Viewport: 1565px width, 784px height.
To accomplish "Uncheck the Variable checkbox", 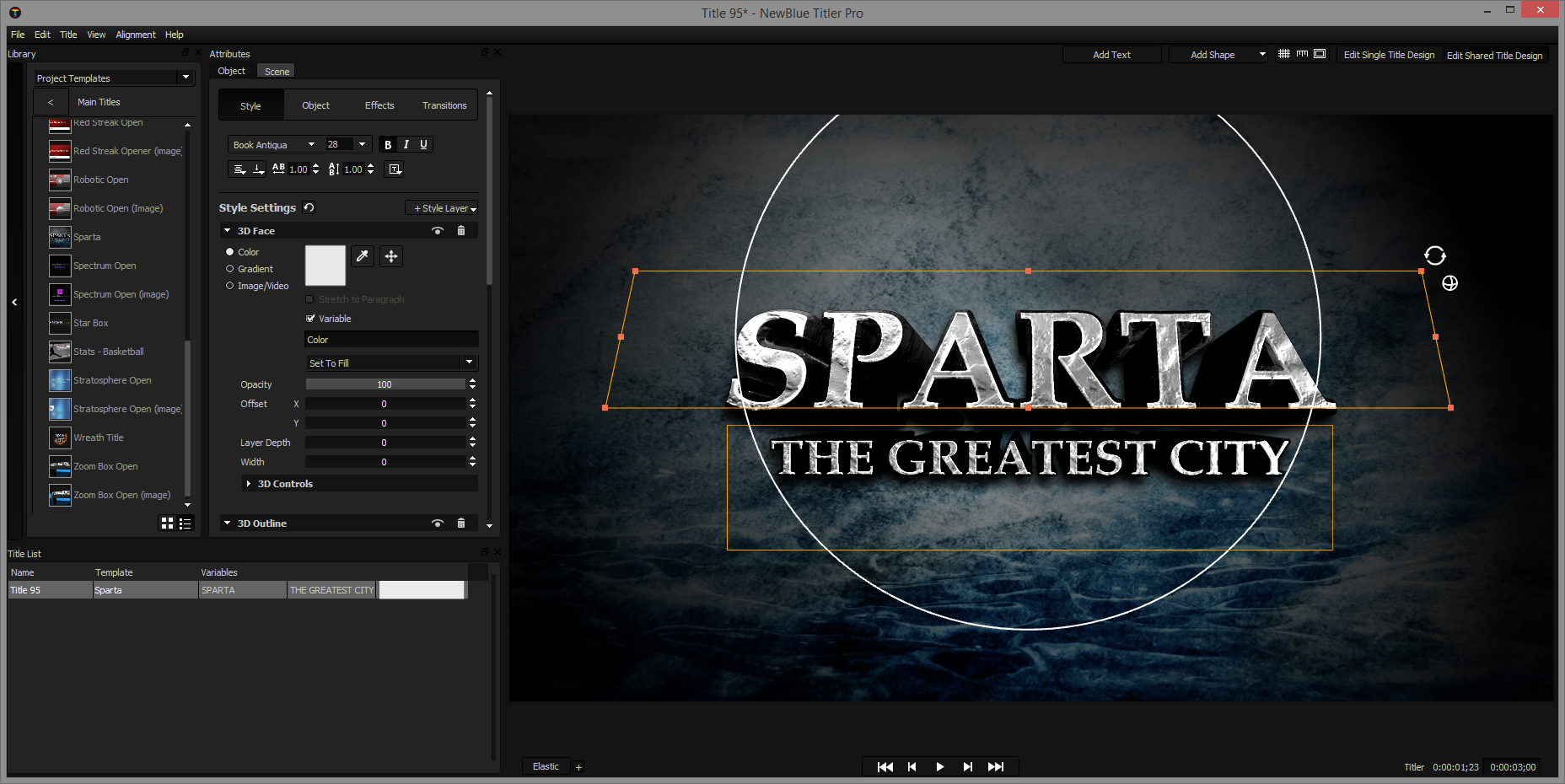I will pyautogui.click(x=310, y=319).
